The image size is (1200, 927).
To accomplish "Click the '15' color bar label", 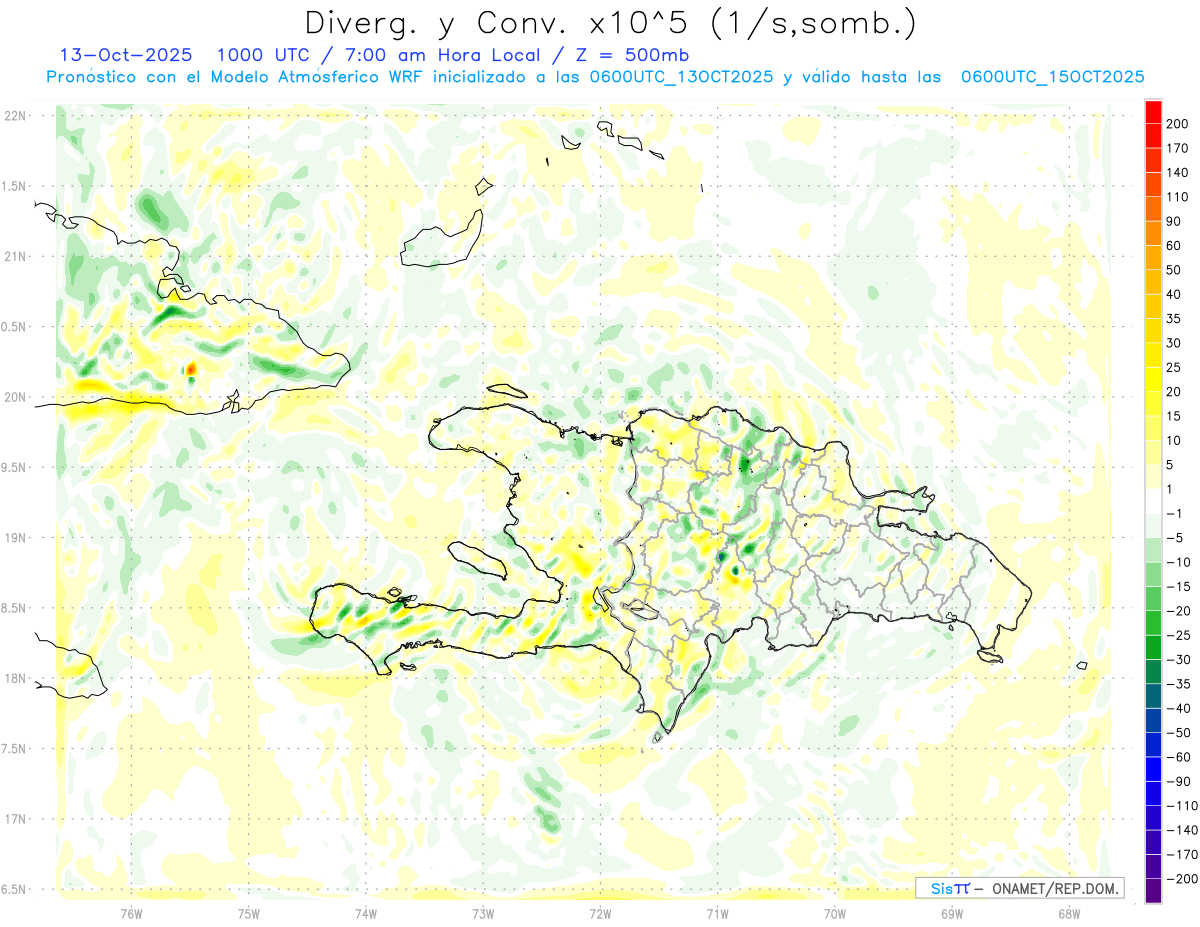I will [1175, 416].
